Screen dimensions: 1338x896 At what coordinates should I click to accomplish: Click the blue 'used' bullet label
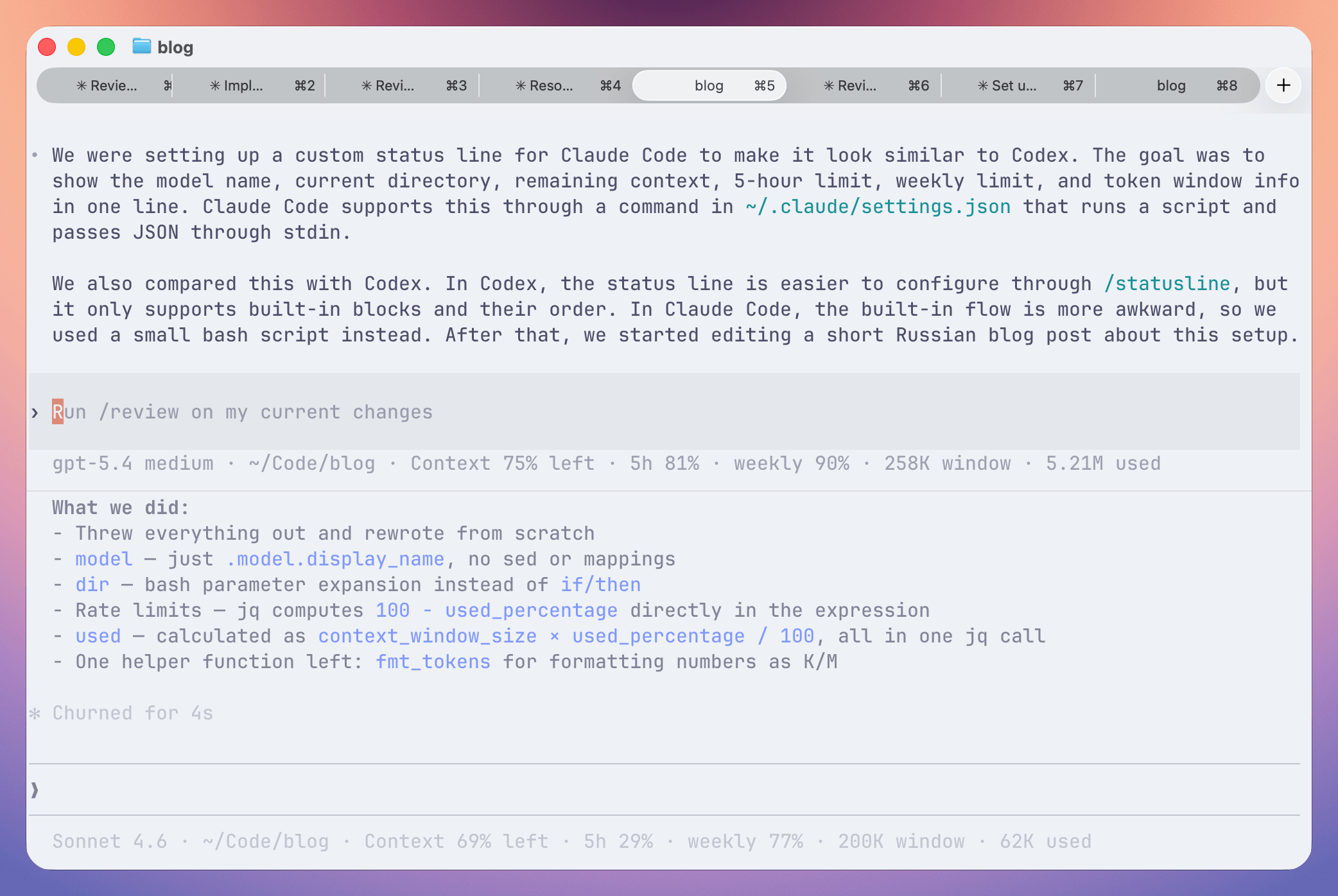[x=98, y=636]
